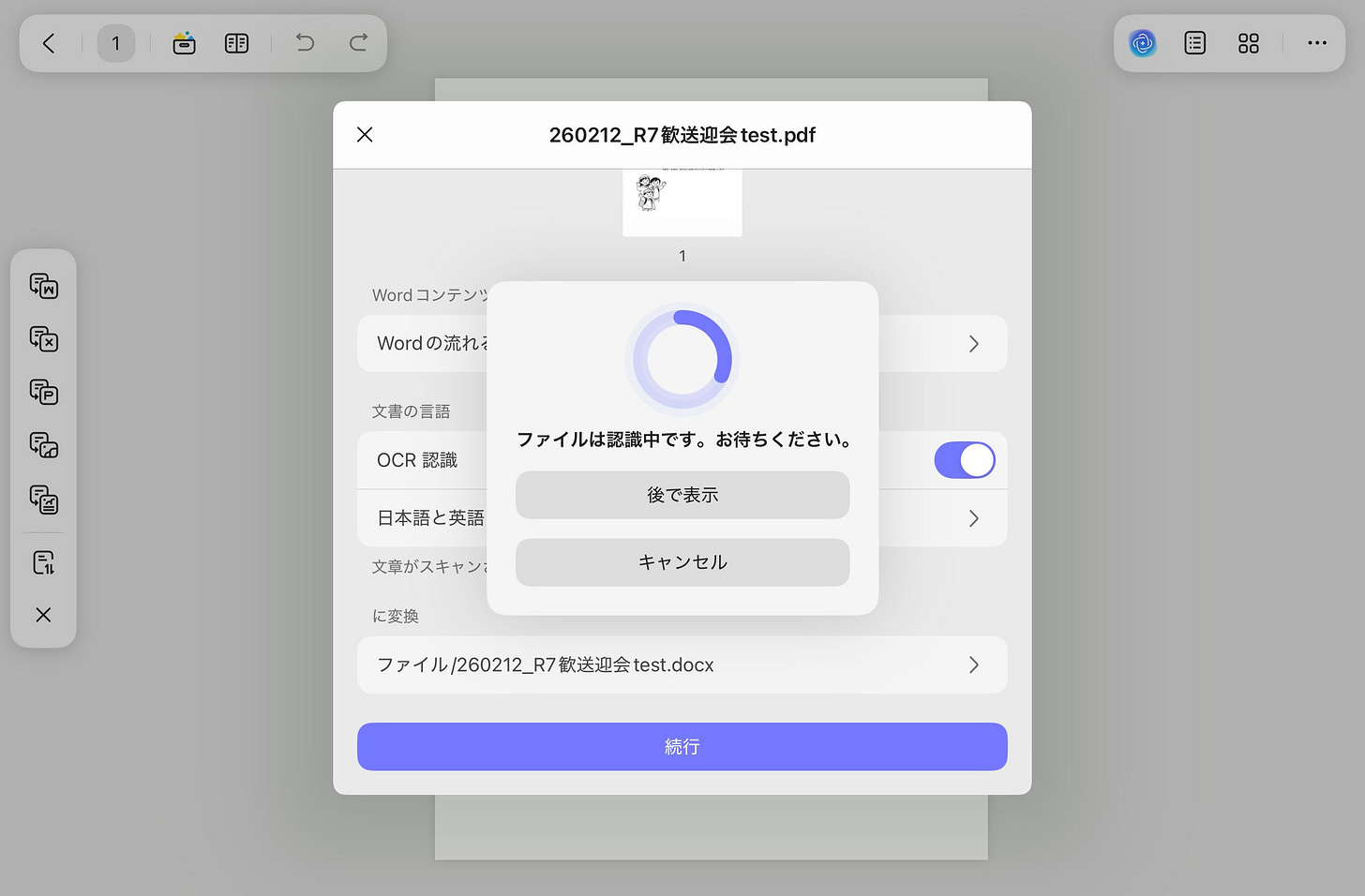Disable the OCR 認識 toggle

(x=965, y=460)
